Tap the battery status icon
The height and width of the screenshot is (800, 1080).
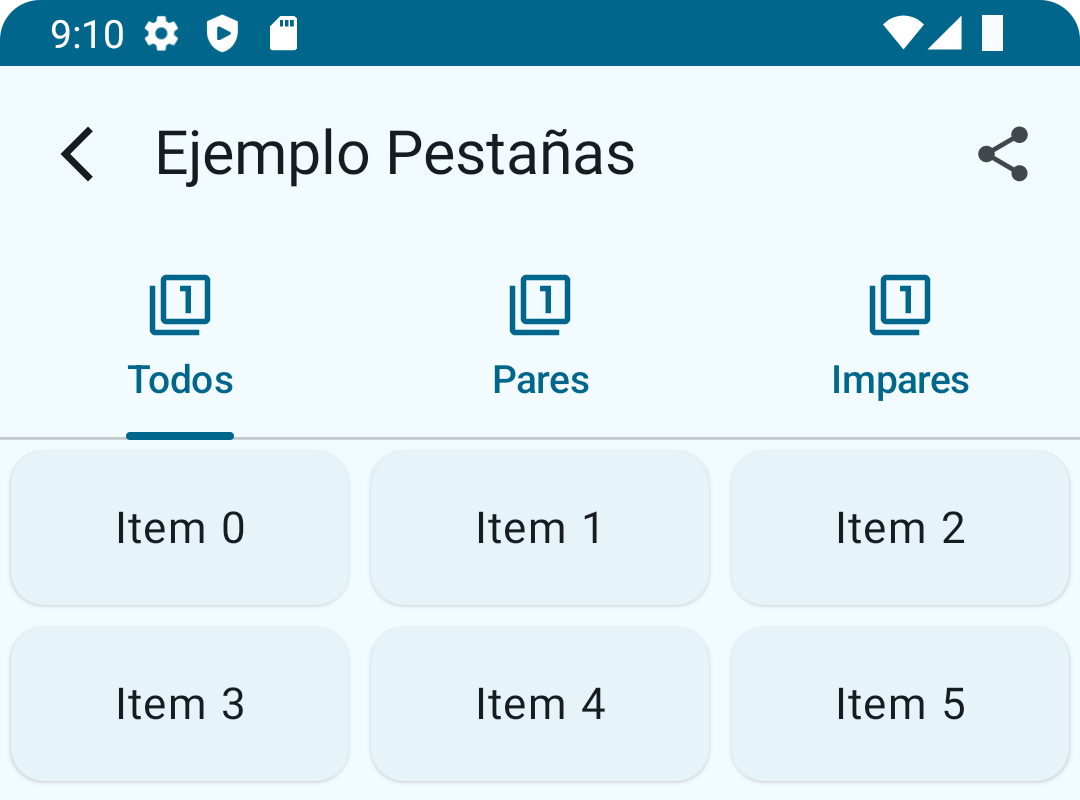992,33
